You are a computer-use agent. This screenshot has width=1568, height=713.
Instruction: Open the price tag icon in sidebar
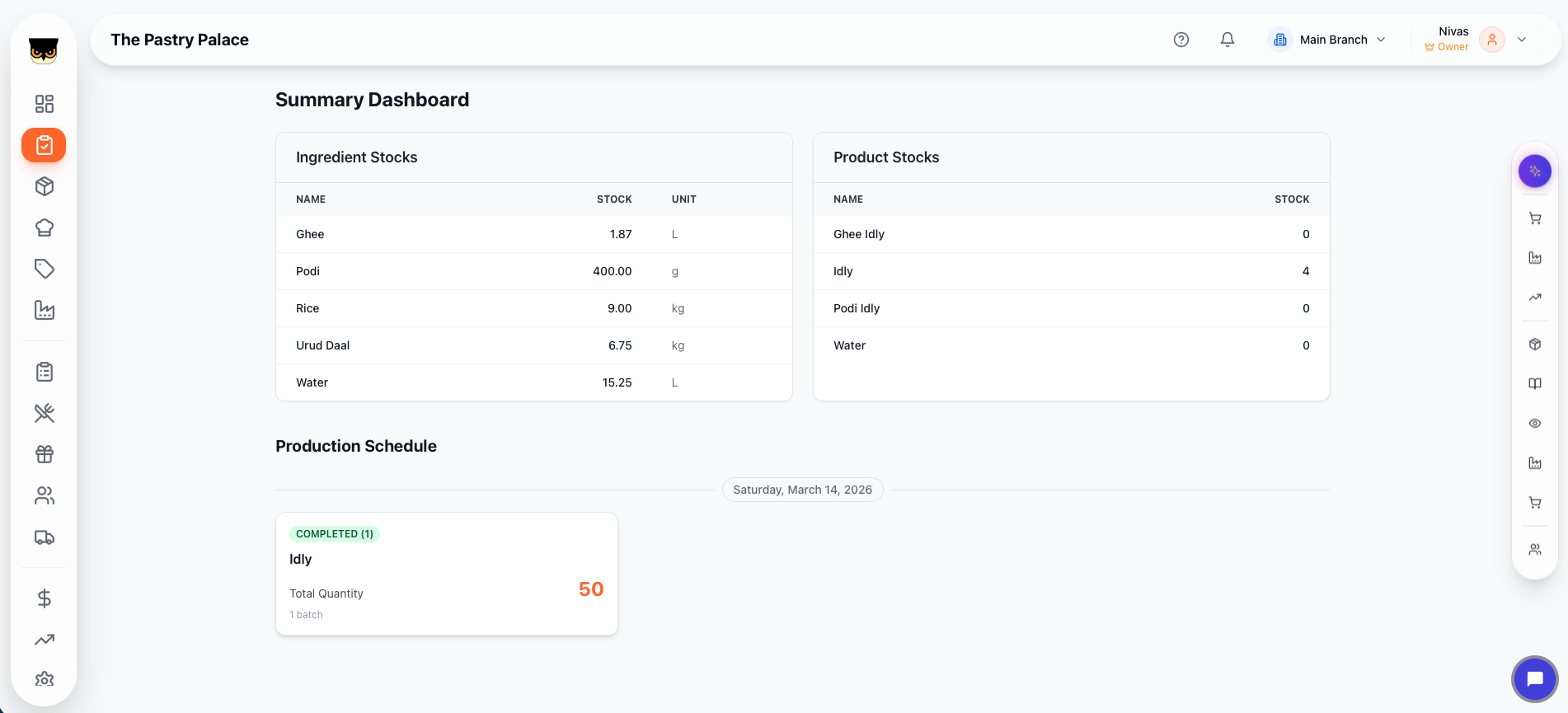coord(45,269)
